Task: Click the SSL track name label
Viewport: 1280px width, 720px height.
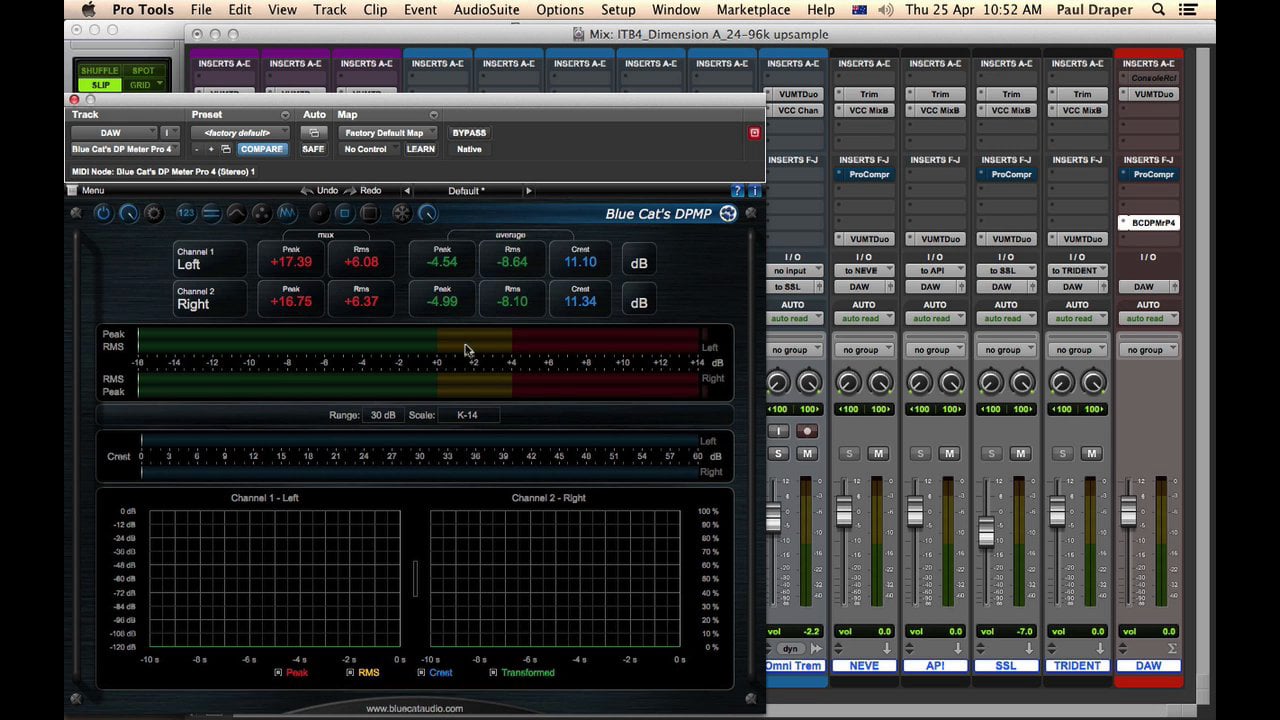Action: click(1006, 666)
